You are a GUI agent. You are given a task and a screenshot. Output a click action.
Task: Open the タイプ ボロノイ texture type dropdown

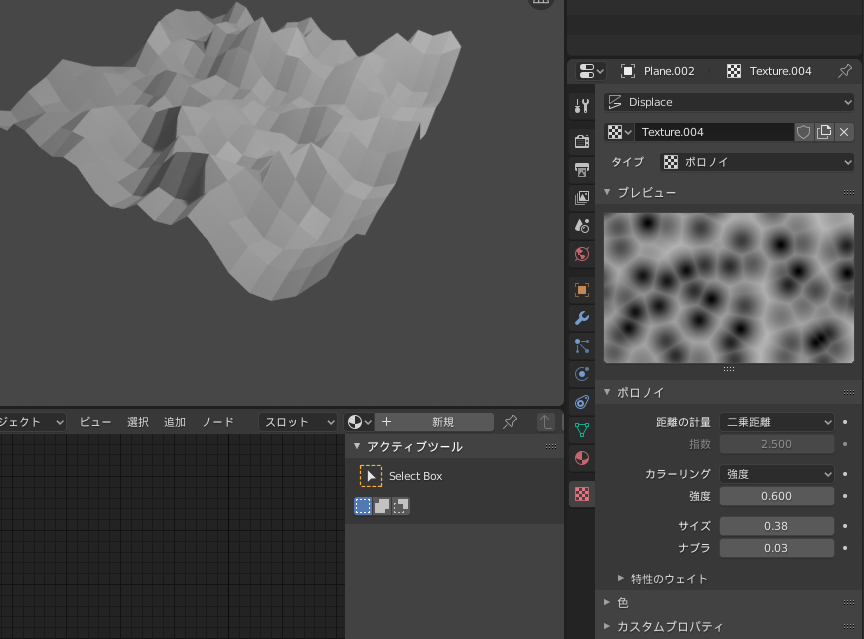(757, 162)
